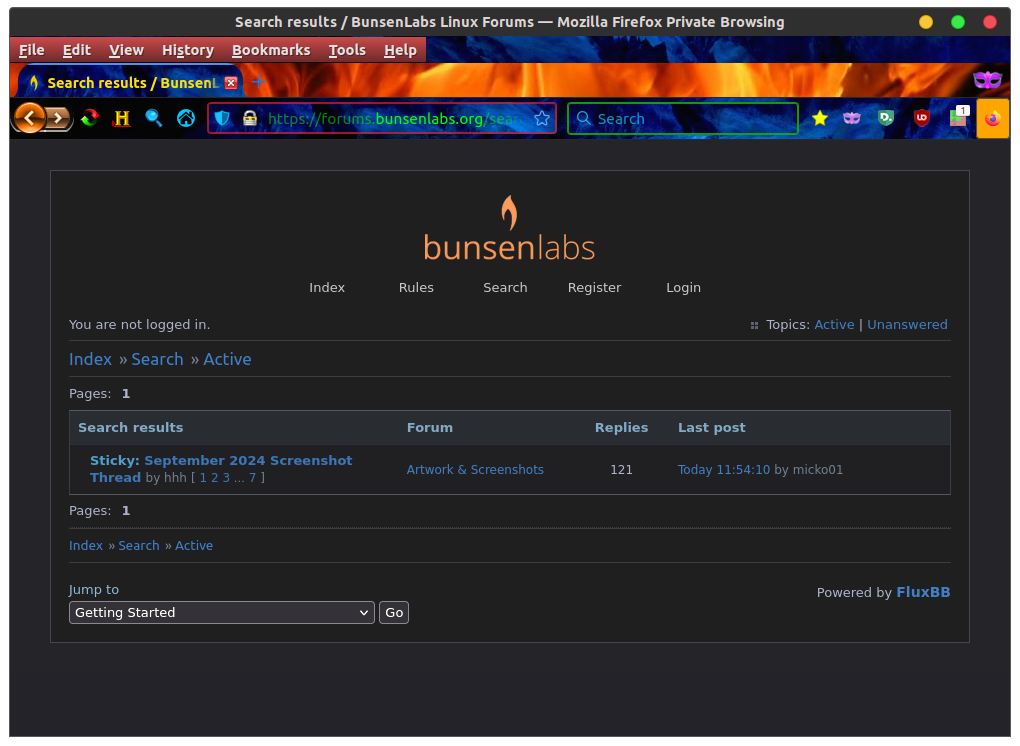Image resolution: width=1020 pixels, height=746 pixels.
Task: Open the History menu
Action: [x=188, y=50]
